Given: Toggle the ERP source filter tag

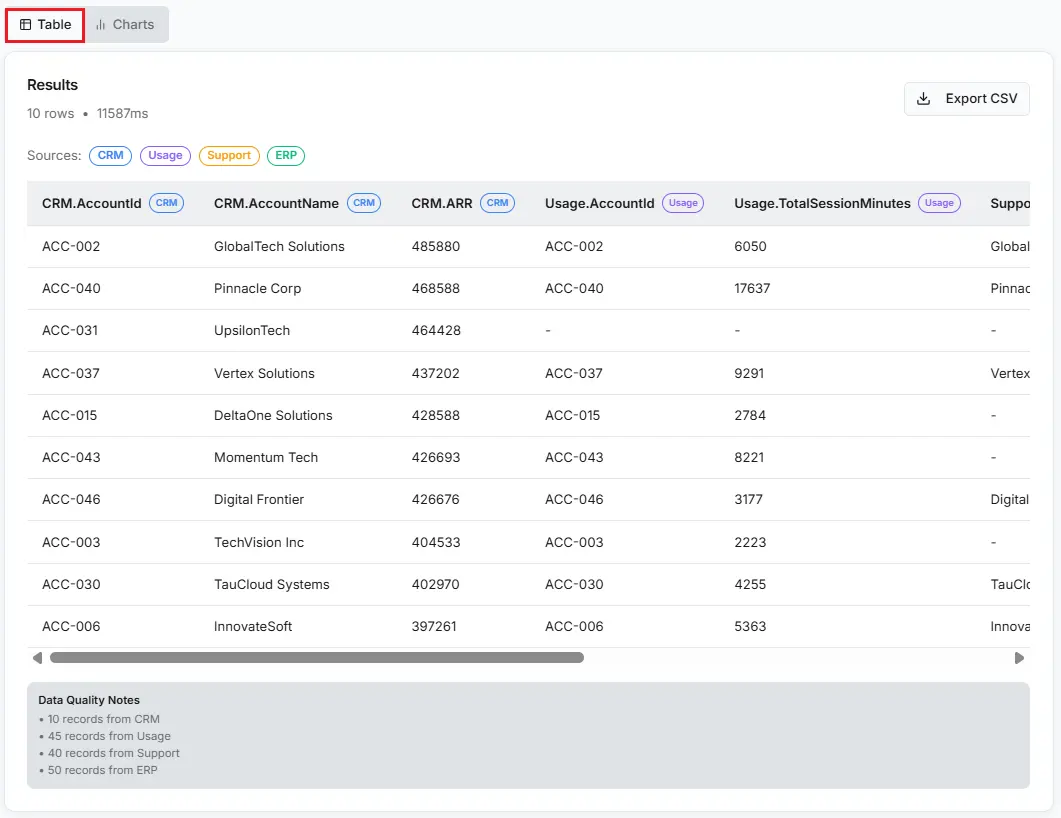Looking at the screenshot, I should tap(286, 156).
